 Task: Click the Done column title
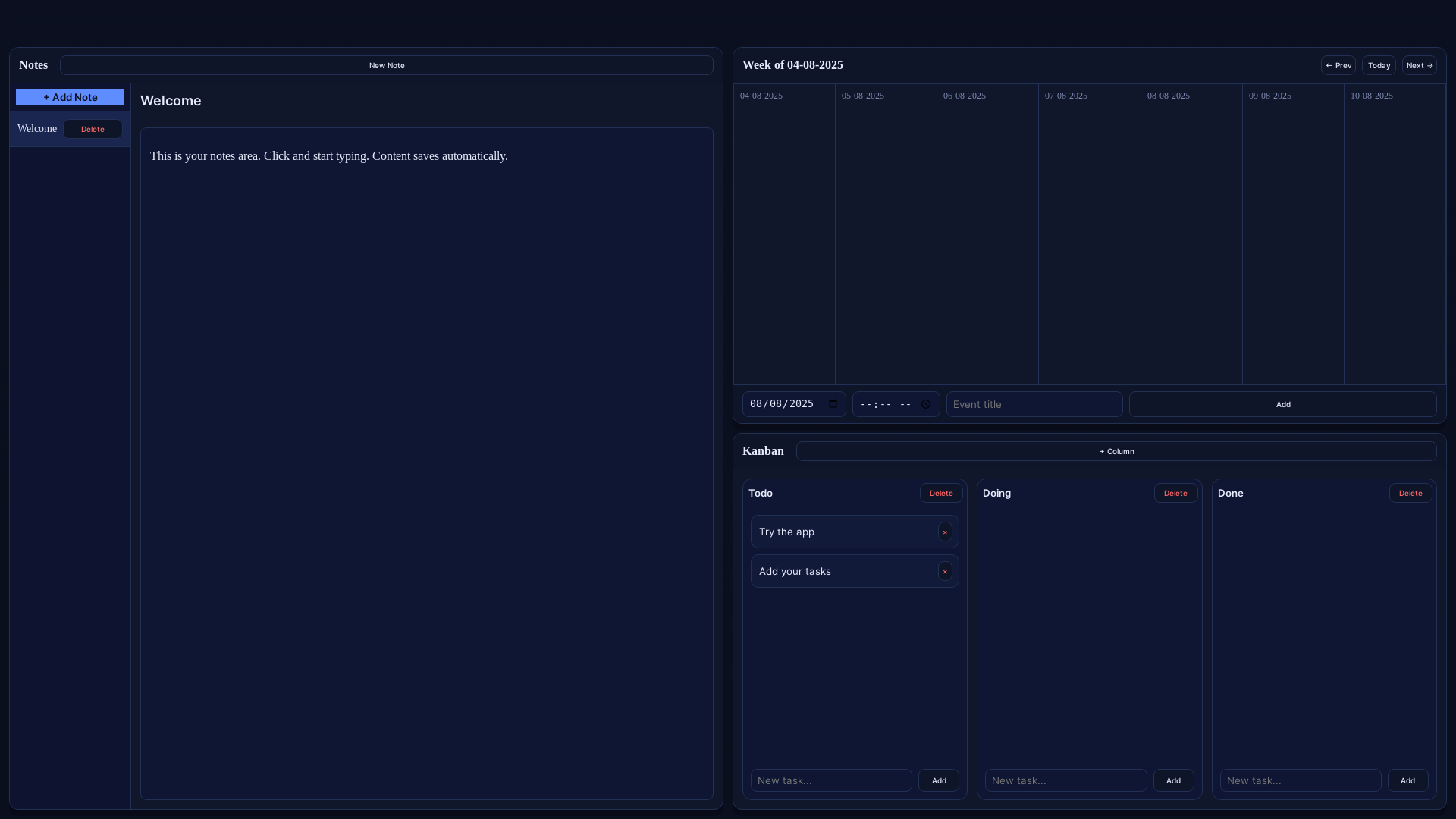coord(1230,493)
